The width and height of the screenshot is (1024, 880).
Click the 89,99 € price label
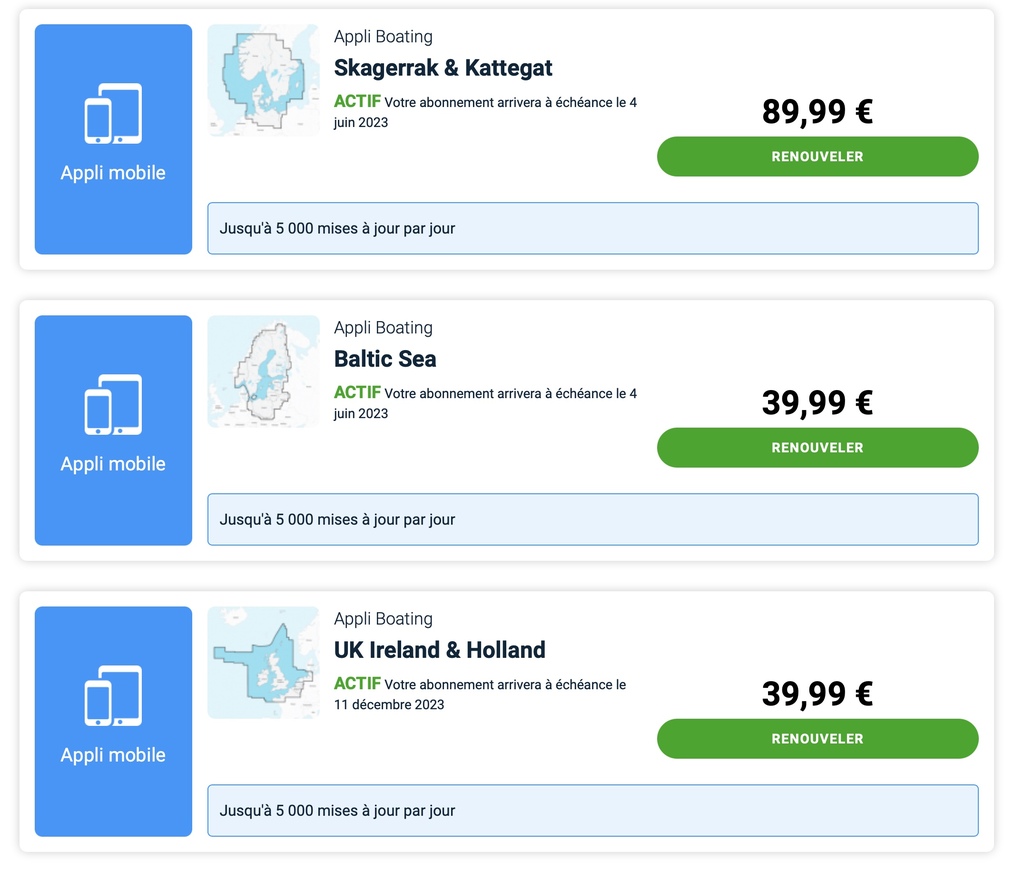817,112
